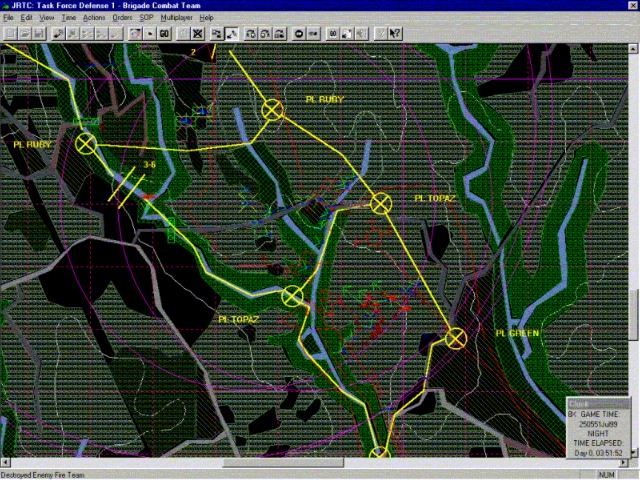Expand the Multiplayer menu

[179, 18]
